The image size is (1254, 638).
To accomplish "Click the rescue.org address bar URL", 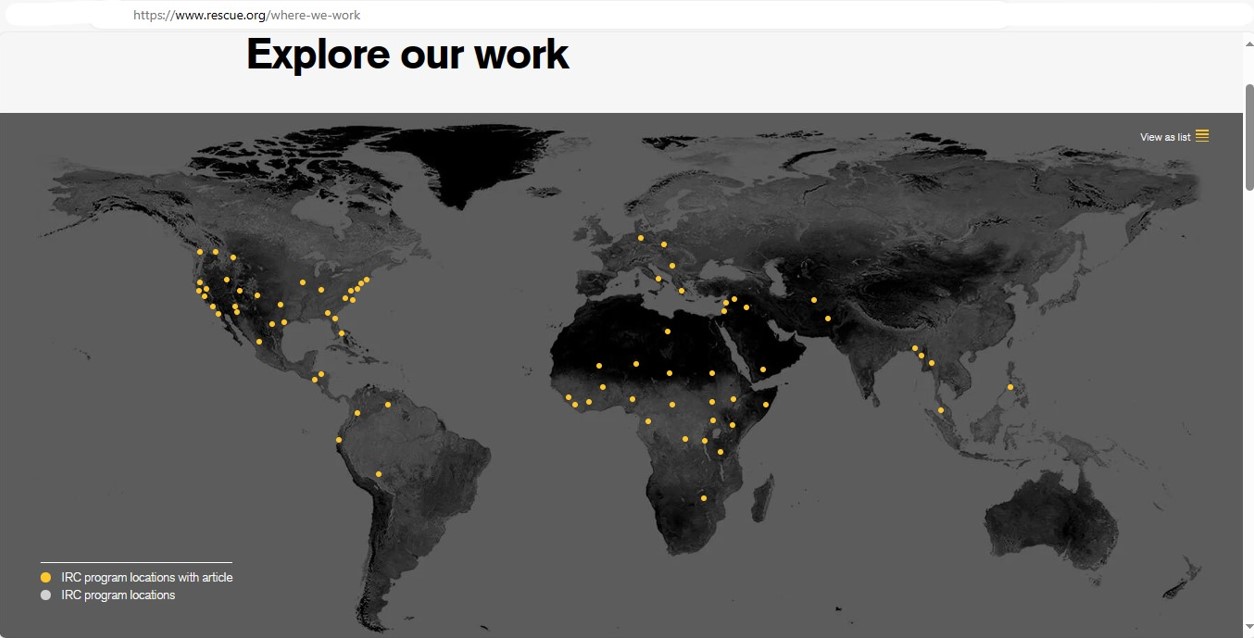I will click(247, 15).
